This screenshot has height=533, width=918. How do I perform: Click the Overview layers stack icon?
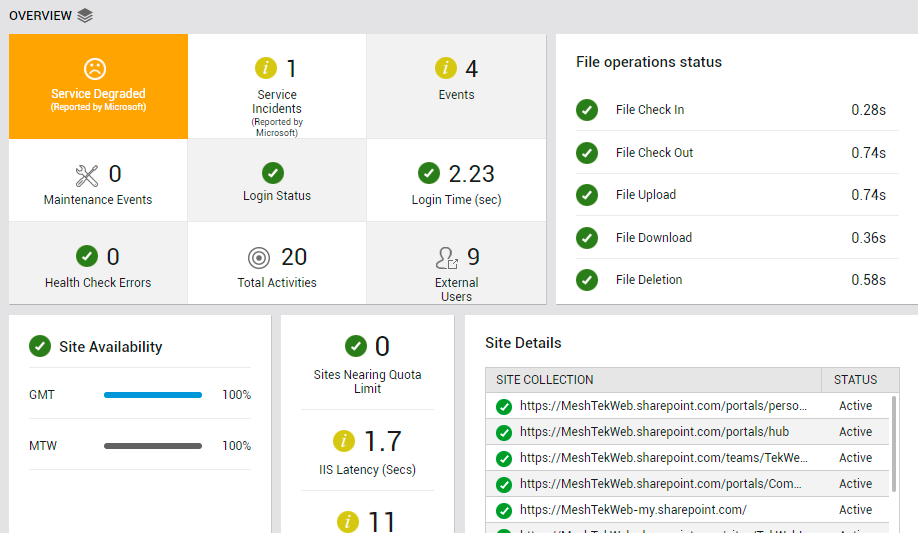tap(85, 15)
